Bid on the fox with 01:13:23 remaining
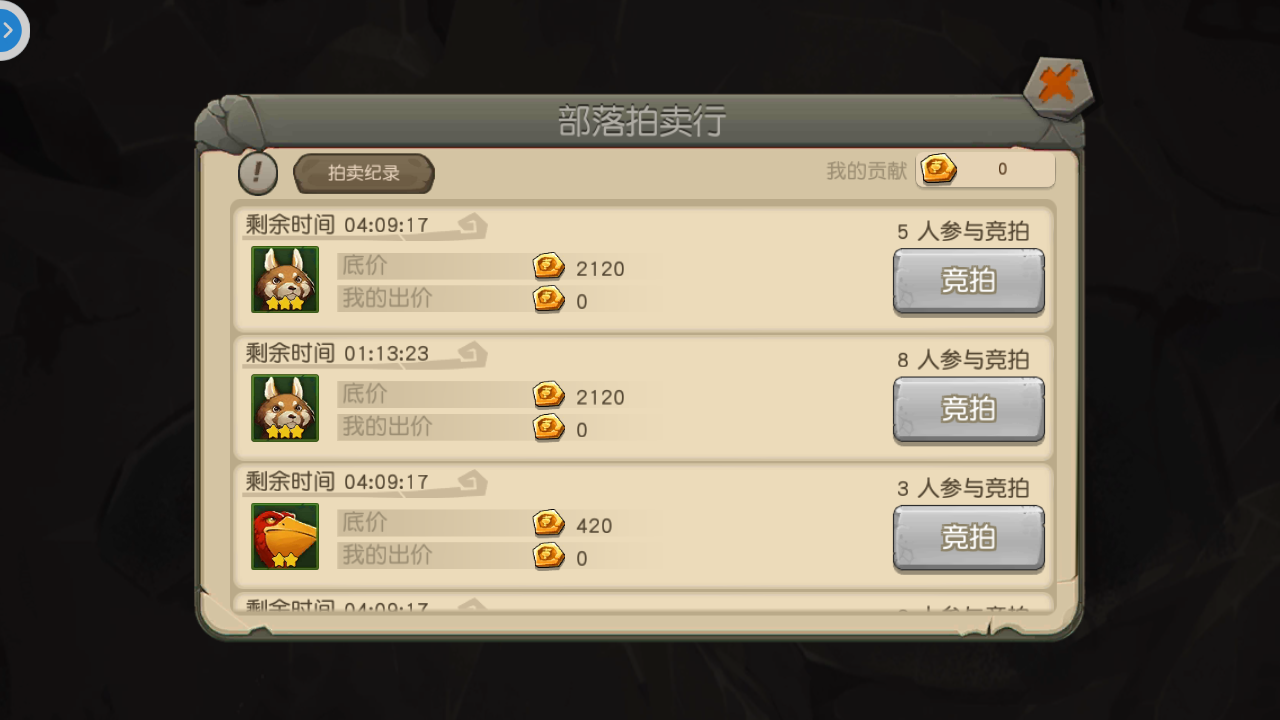The width and height of the screenshot is (1280, 720). [x=969, y=410]
